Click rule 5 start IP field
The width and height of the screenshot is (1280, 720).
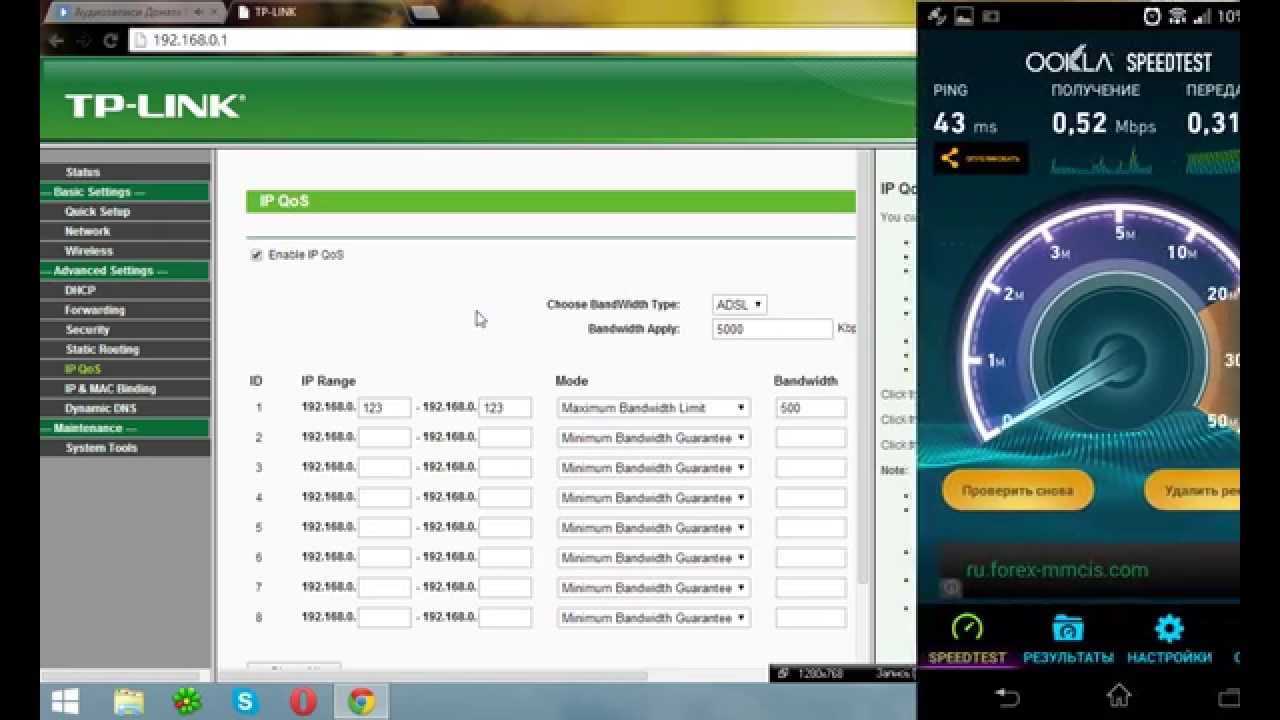[x=385, y=528]
